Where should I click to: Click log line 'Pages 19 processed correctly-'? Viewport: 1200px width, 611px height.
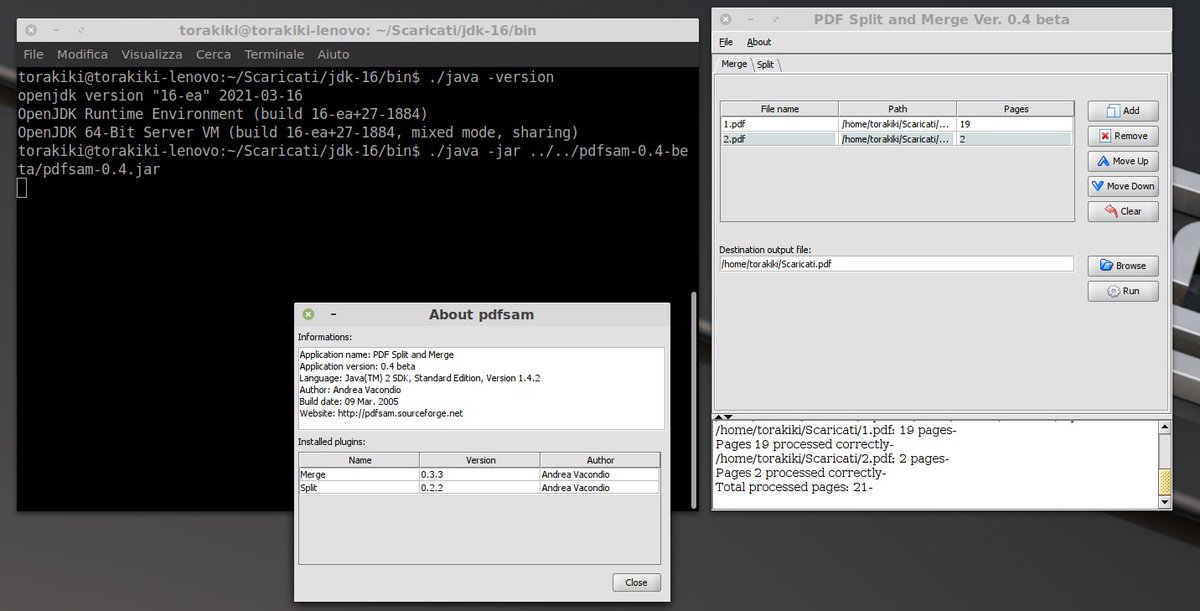point(805,444)
